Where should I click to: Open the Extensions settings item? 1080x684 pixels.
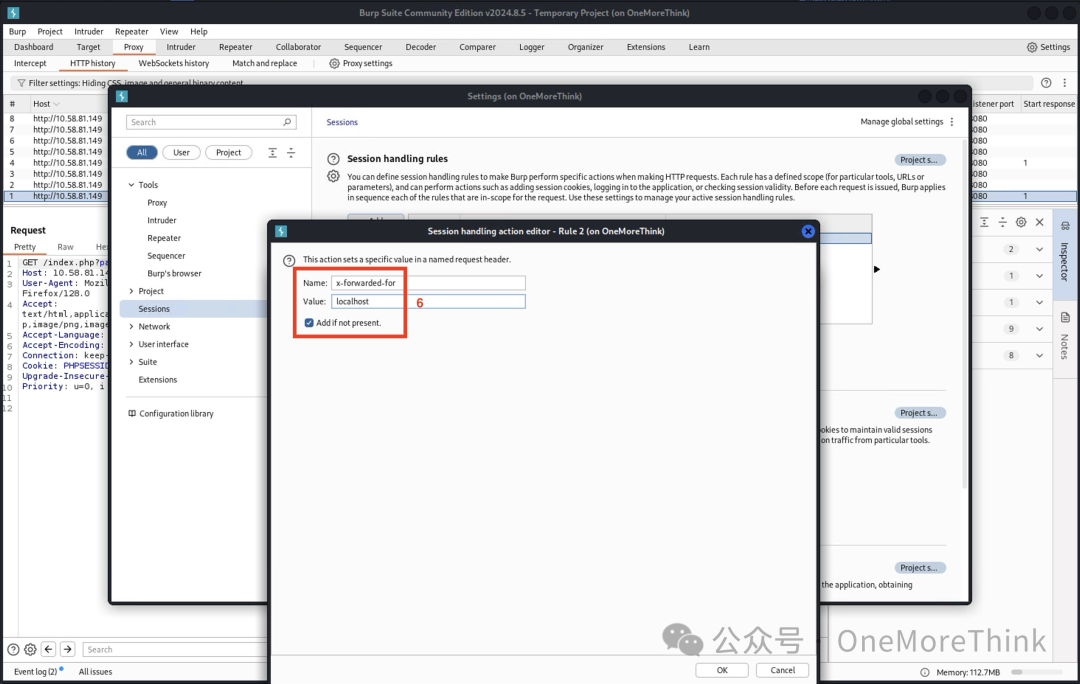pyautogui.click(x=158, y=380)
